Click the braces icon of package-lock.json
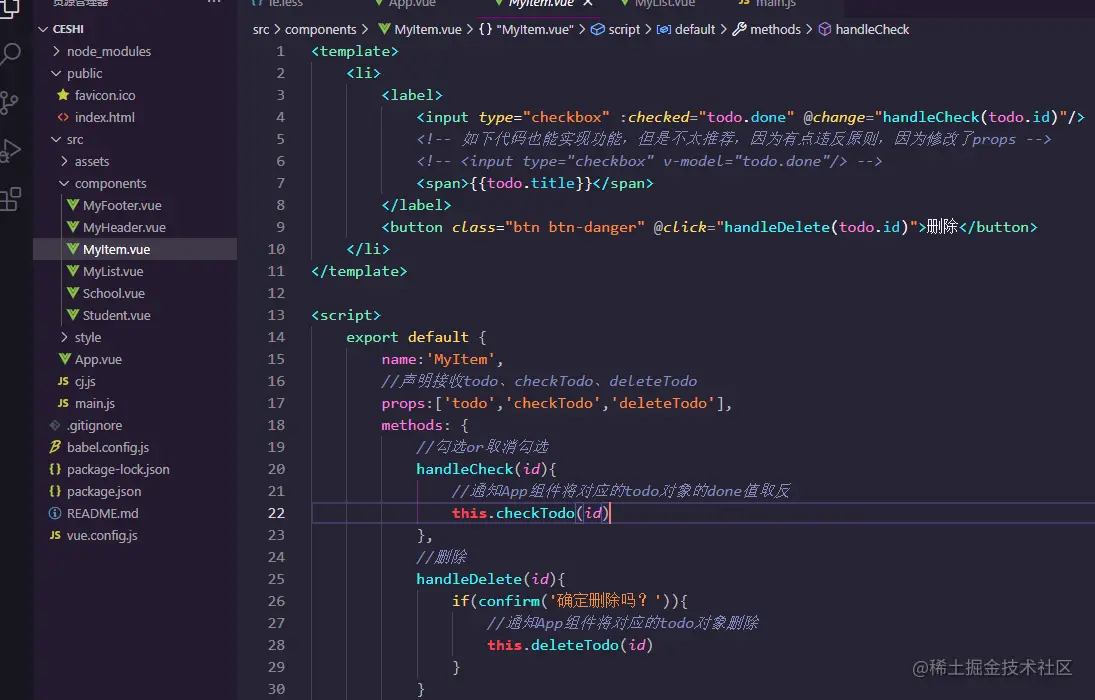 tap(55, 469)
